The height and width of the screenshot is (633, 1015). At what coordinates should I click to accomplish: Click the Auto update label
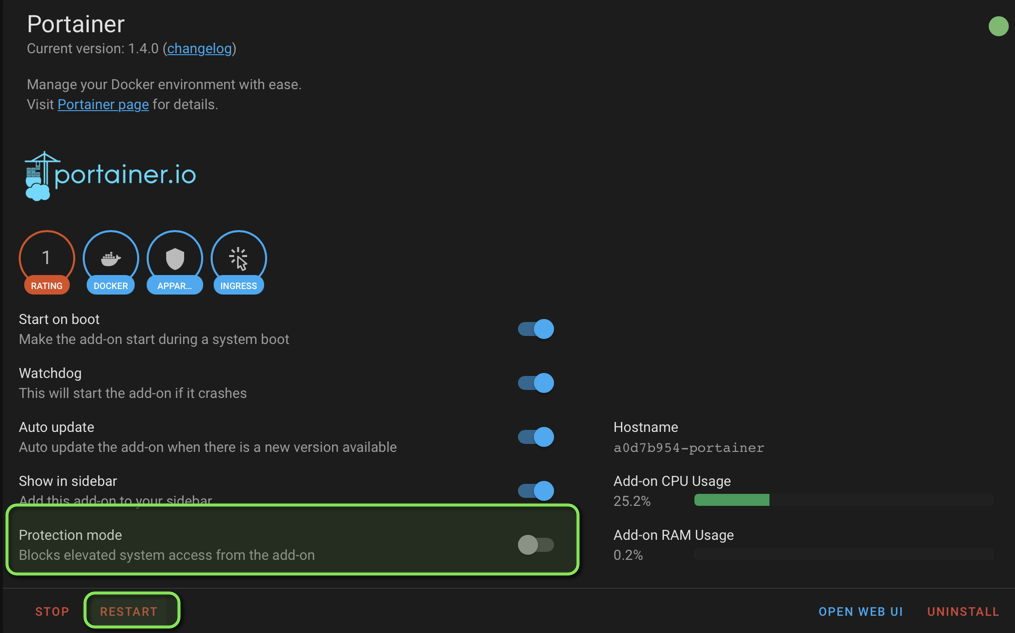tap(56, 427)
